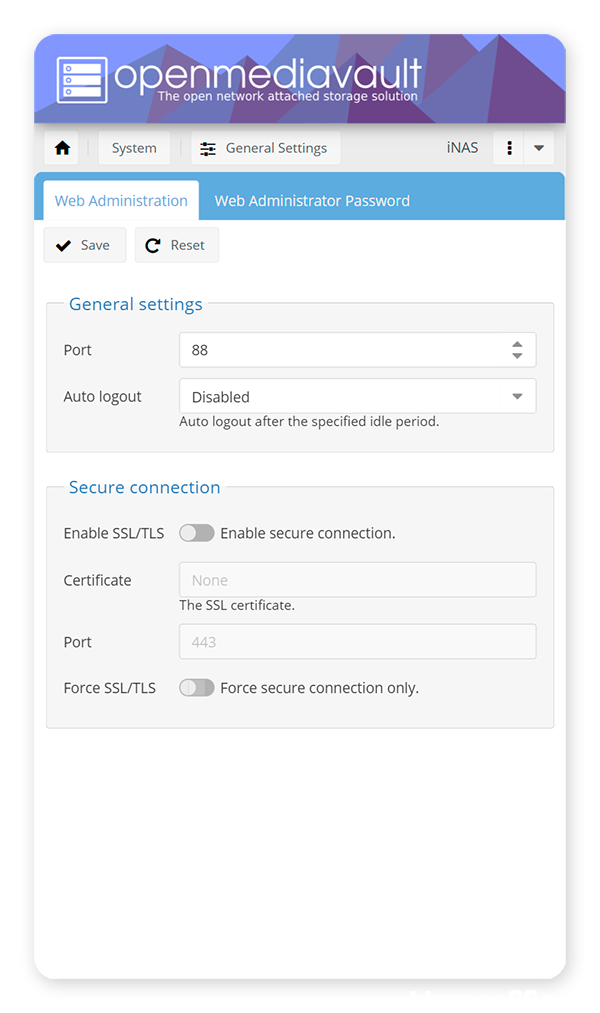The width and height of the screenshot is (600, 1013).
Task: Decrease the Port value with down arrow
Action: [517, 356]
